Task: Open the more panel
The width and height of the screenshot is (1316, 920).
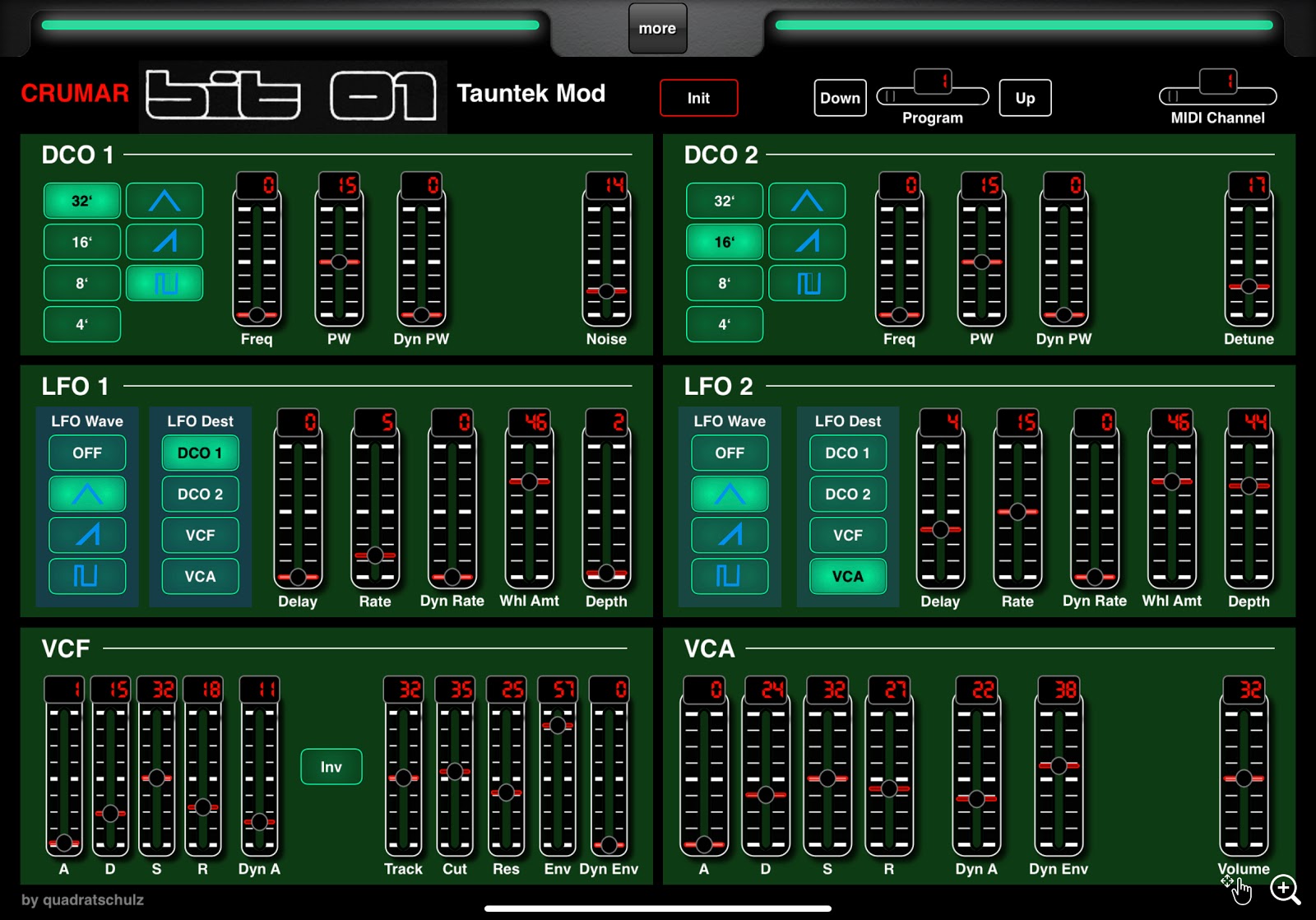Action: click(x=656, y=28)
